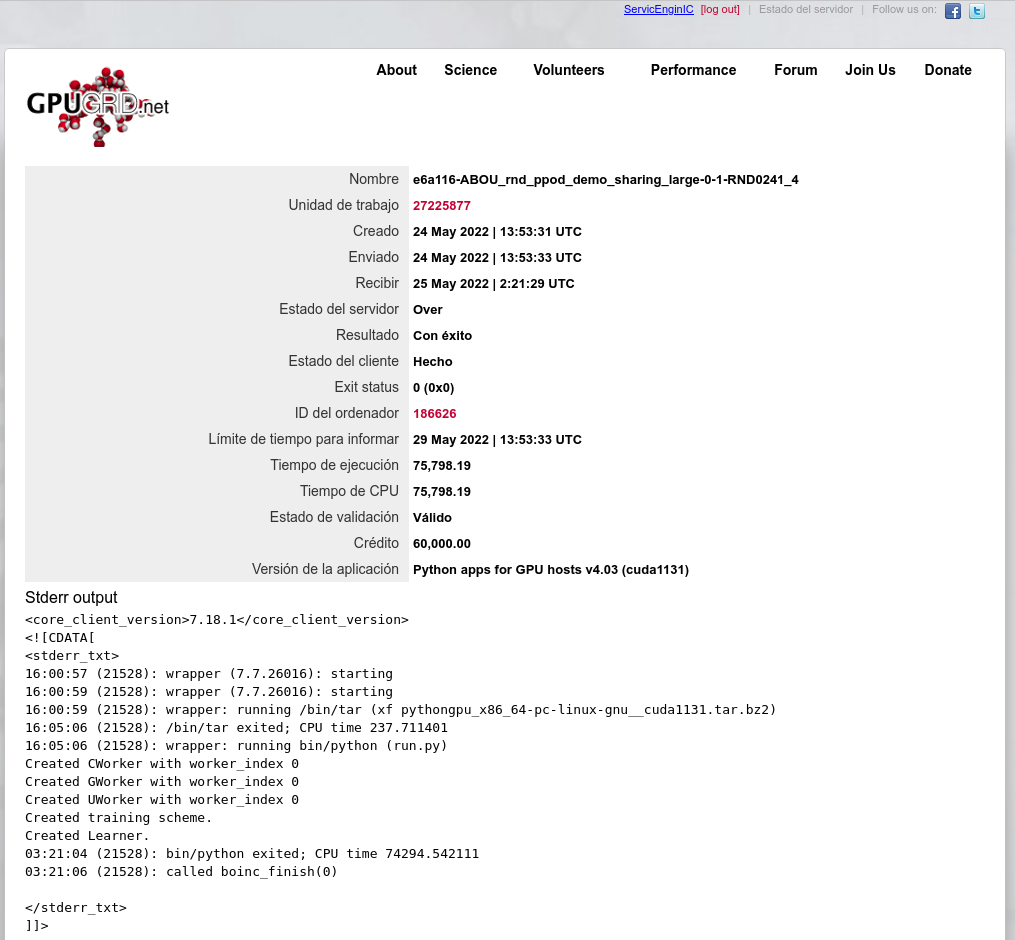Open computer ID 186626 link

pyautogui.click(x=434, y=414)
